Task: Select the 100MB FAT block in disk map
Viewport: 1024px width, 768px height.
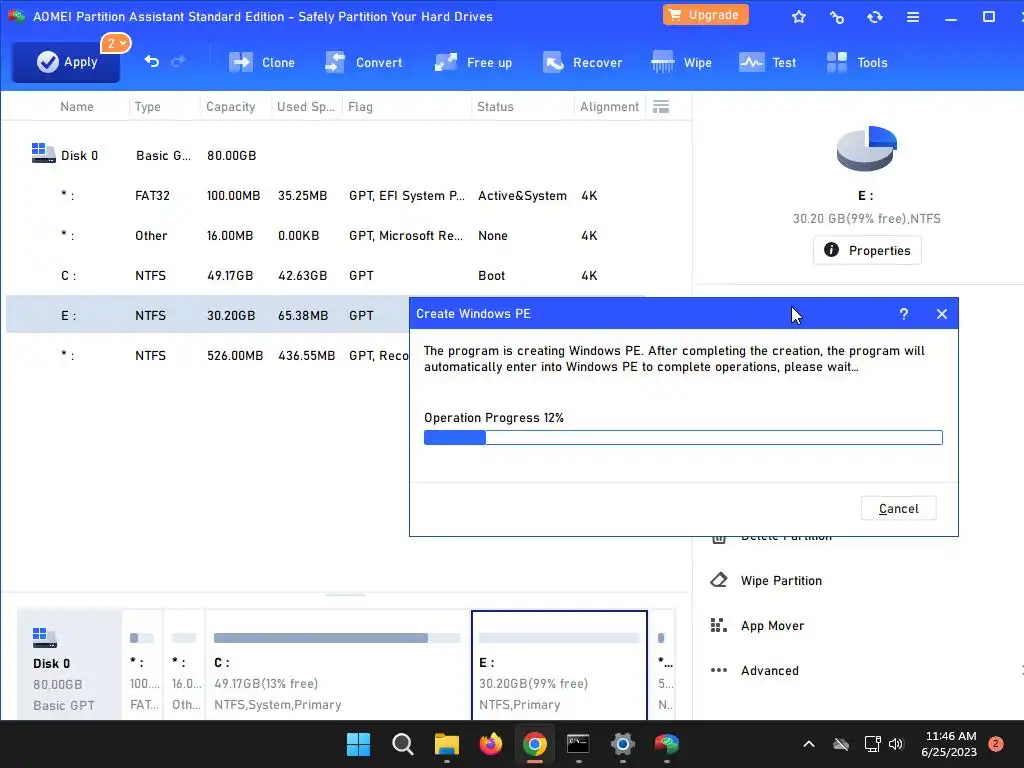Action: click(142, 665)
